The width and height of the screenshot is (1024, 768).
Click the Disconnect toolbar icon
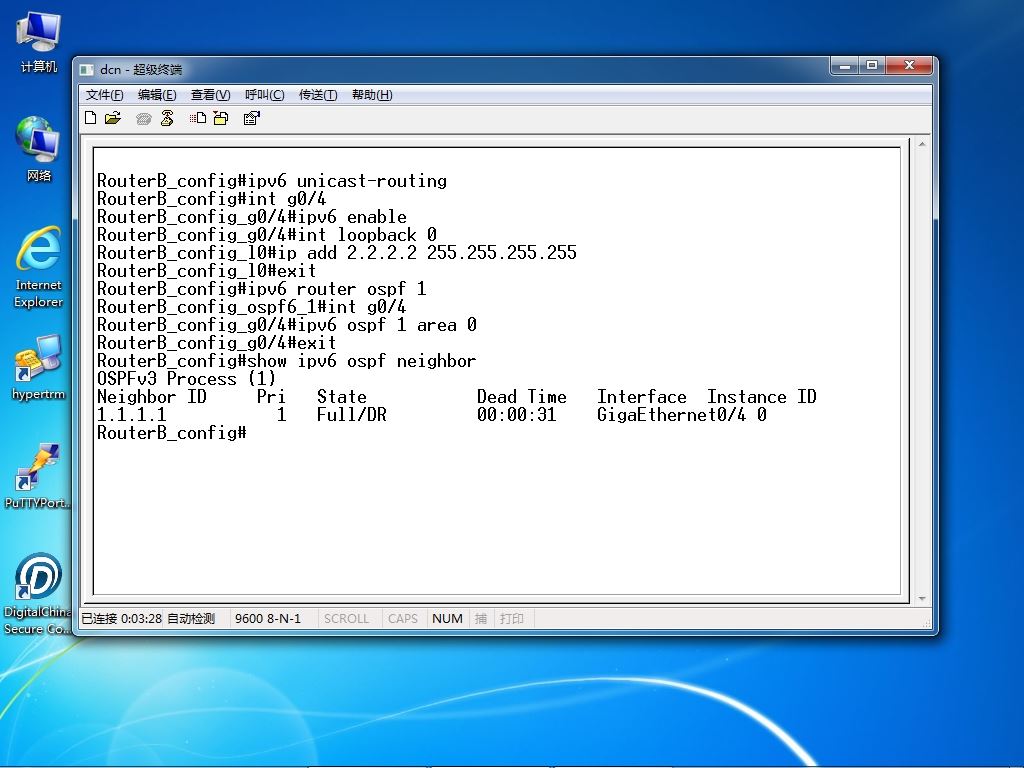167,118
